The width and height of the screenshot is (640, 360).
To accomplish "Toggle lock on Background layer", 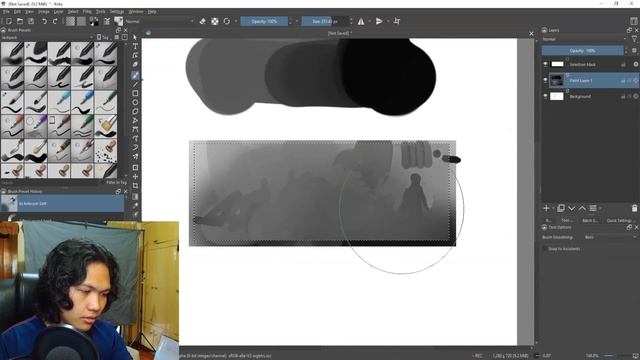I will [x=623, y=96].
